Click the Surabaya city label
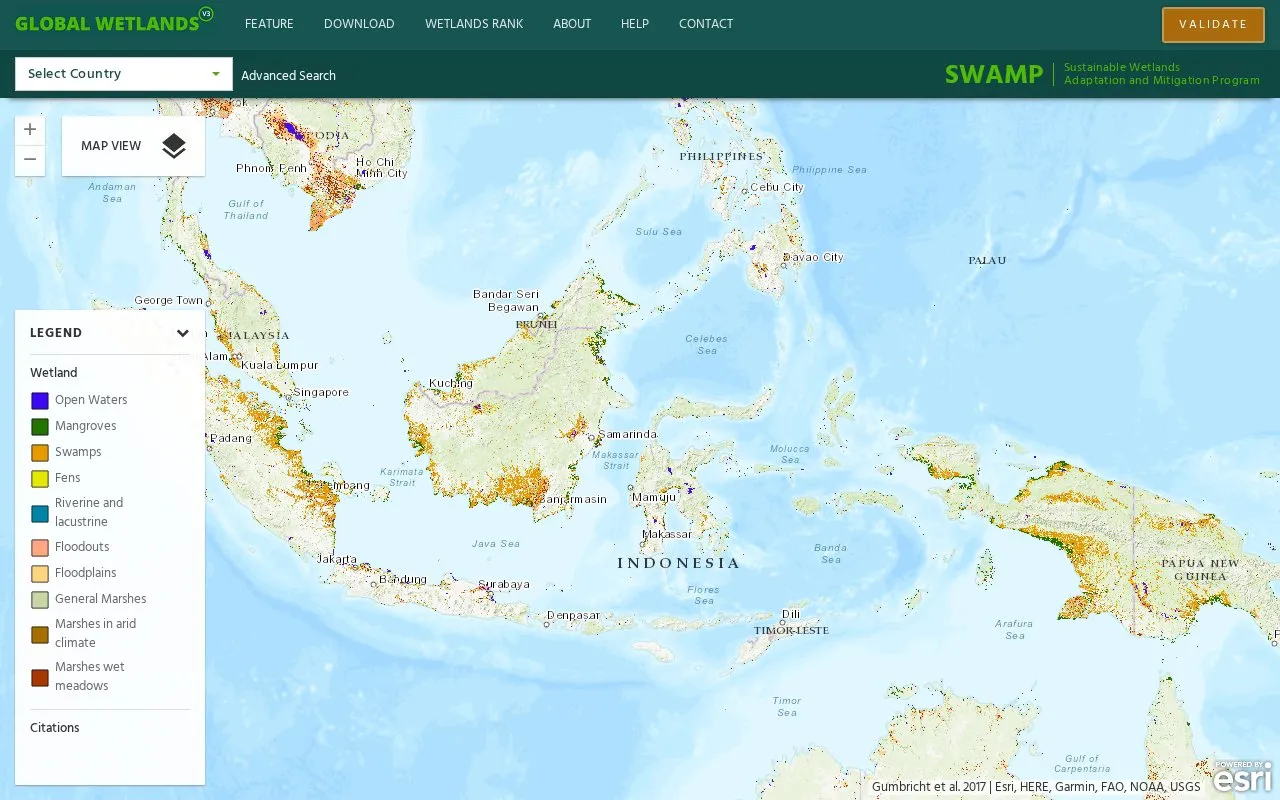This screenshot has width=1280, height=800. point(504,584)
